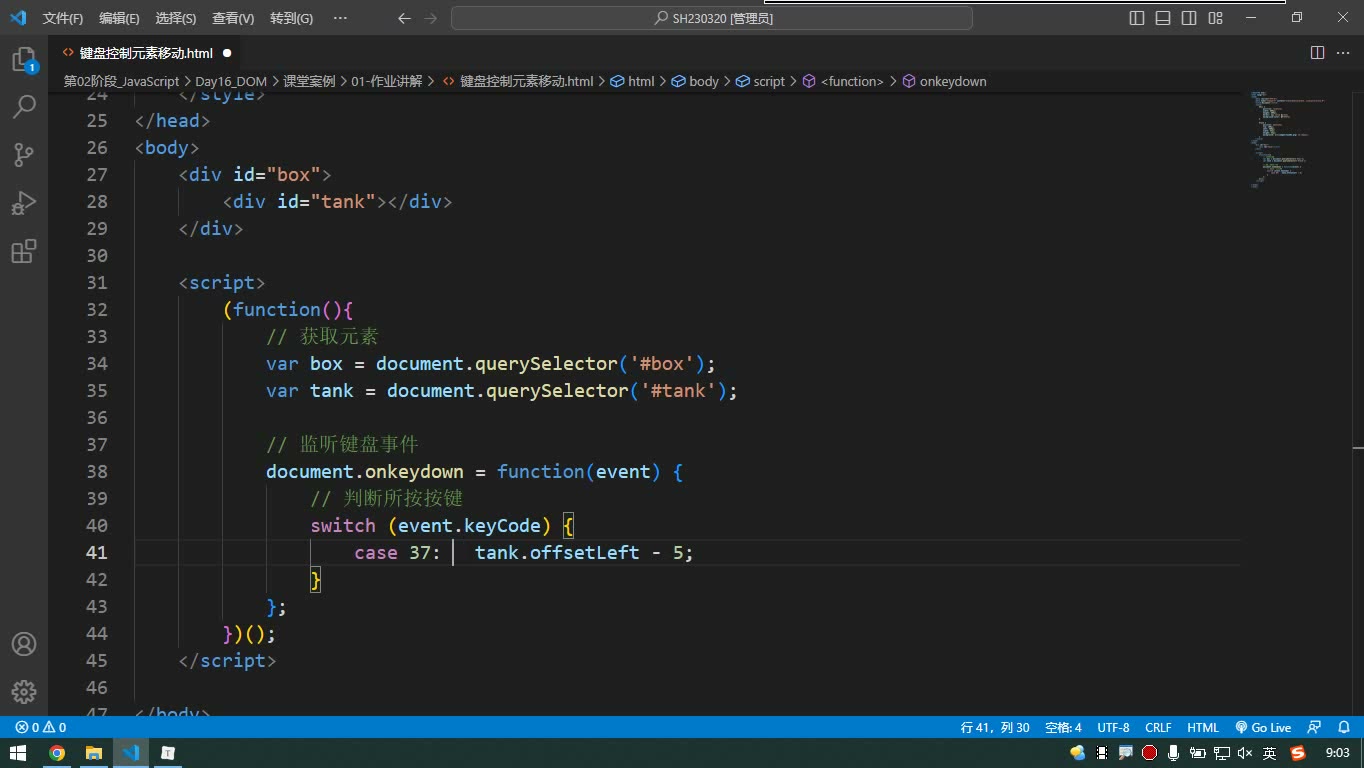Toggle the bottom panel visibility
1364x768 pixels.
(x=1163, y=18)
